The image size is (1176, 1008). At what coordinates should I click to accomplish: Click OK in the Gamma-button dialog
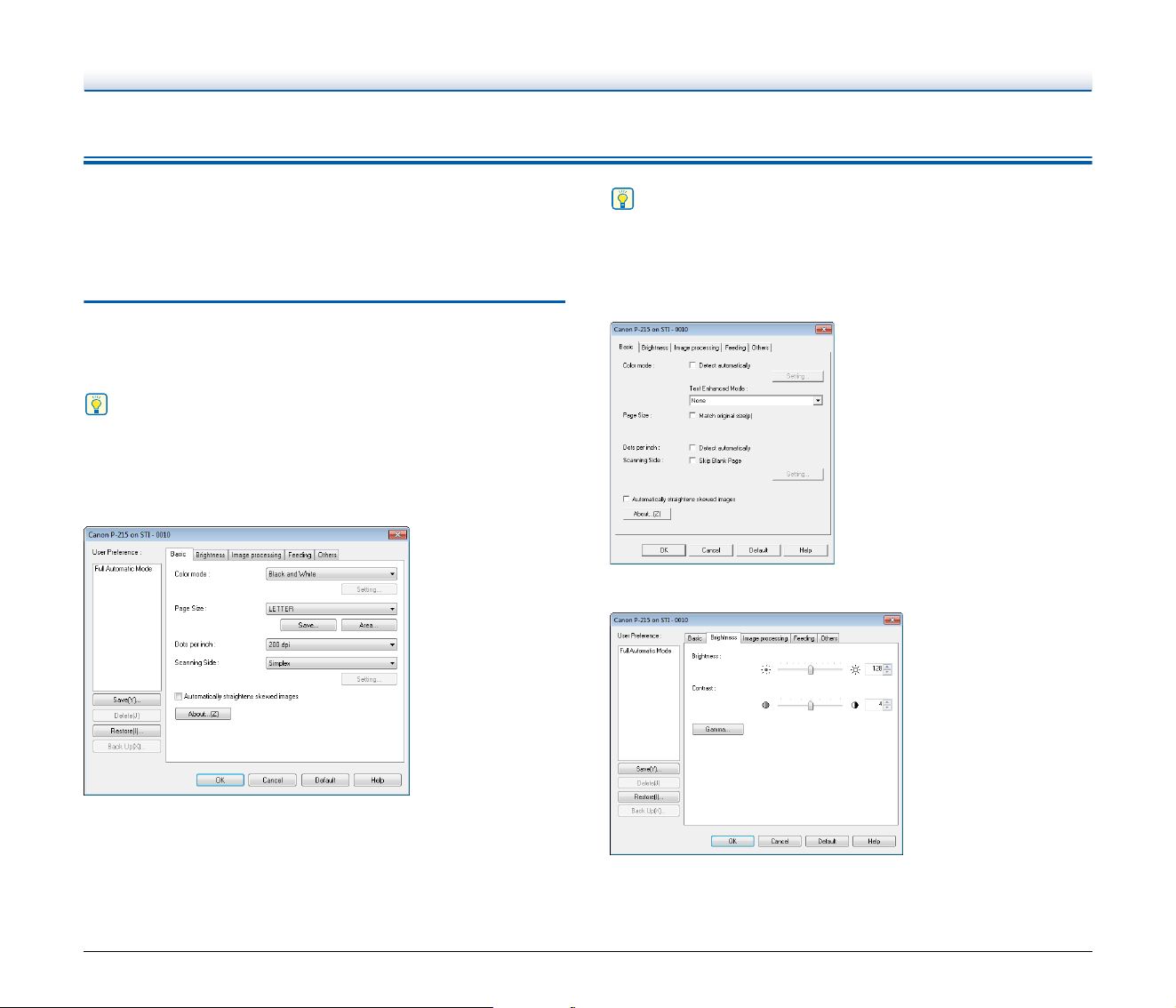point(733,841)
